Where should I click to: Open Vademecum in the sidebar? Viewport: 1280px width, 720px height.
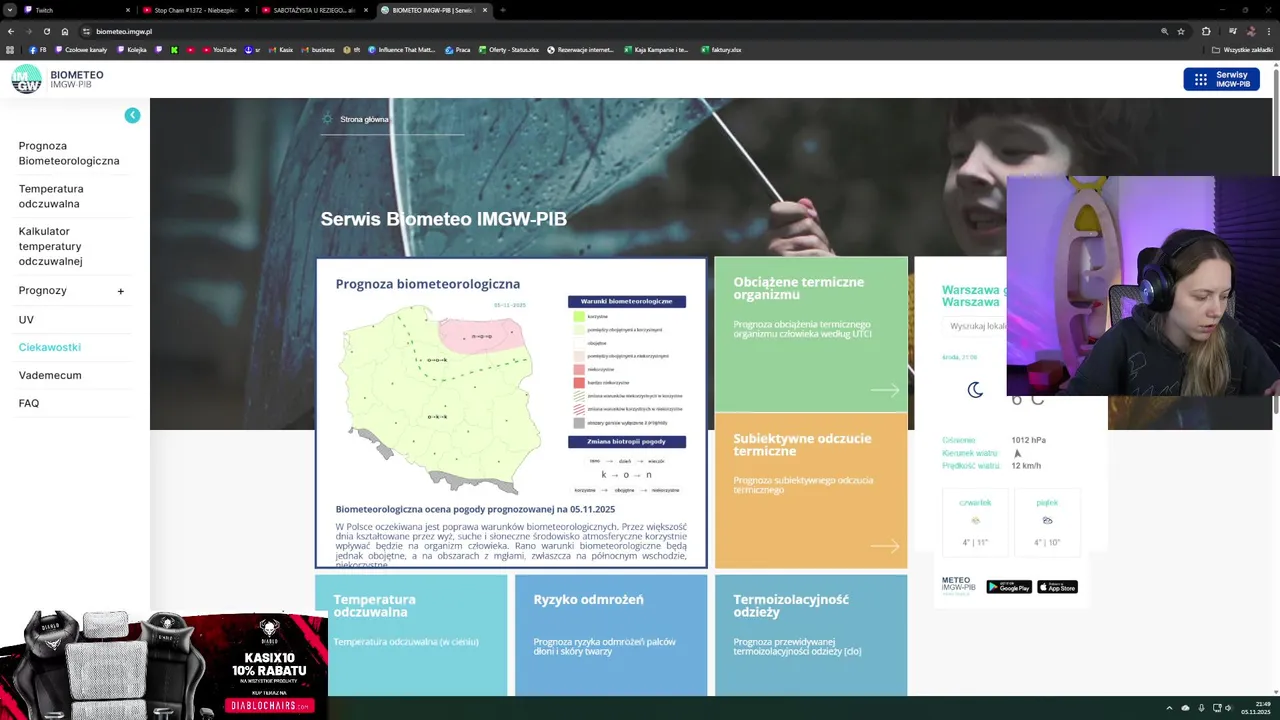pyautogui.click(x=50, y=375)
